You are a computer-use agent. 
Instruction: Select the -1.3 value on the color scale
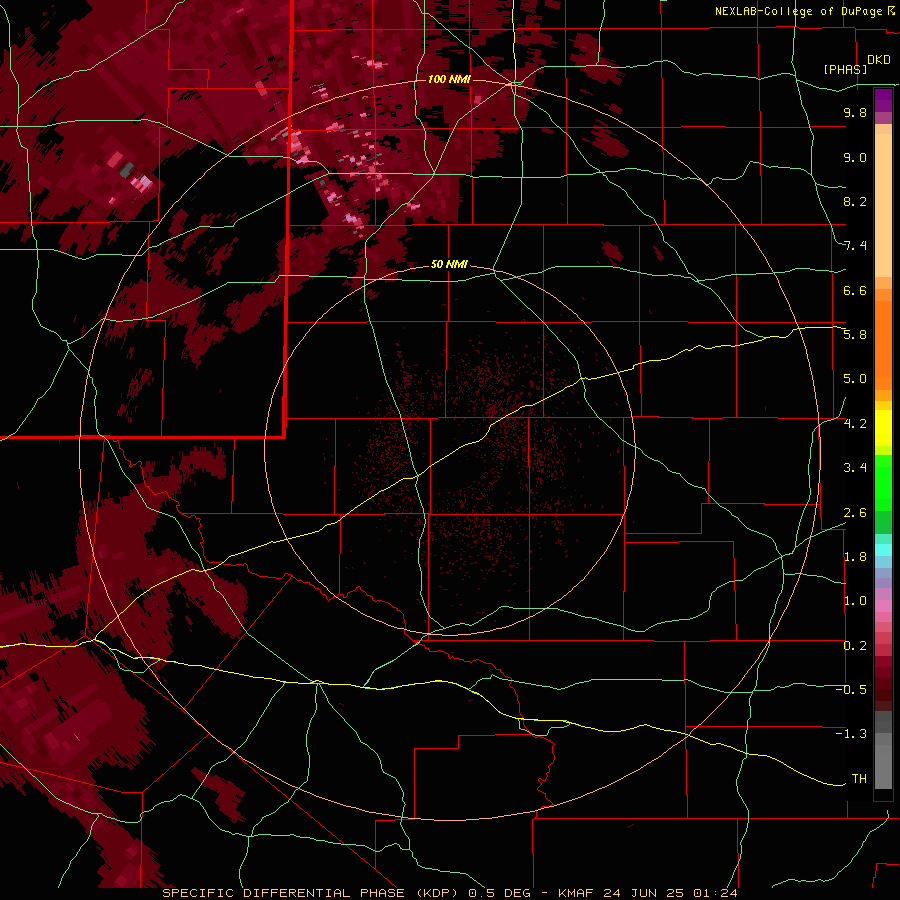pyautogui.click(x=851, y=734)
